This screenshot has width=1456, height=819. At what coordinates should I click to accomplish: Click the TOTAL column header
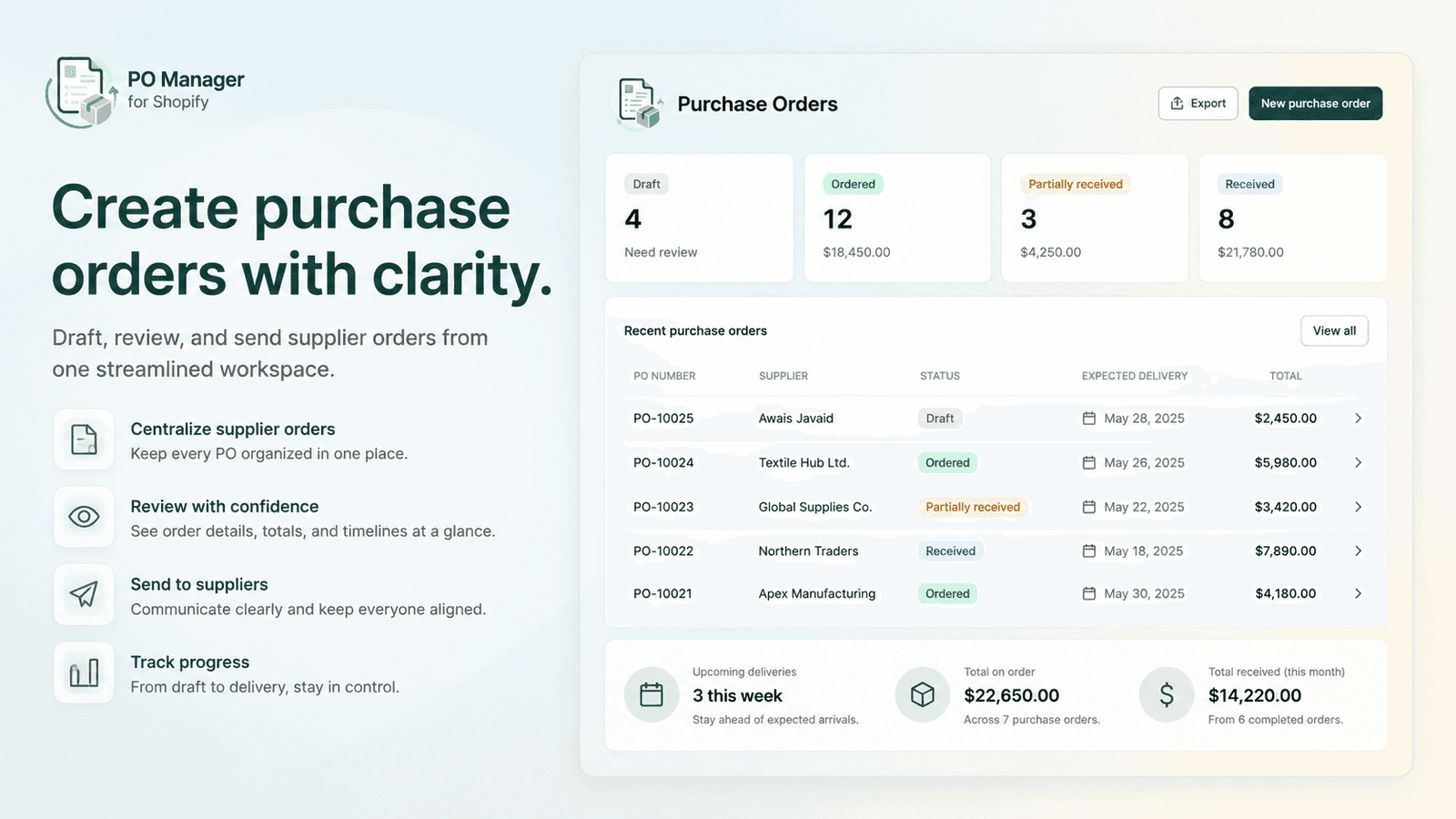(1286, 376)
